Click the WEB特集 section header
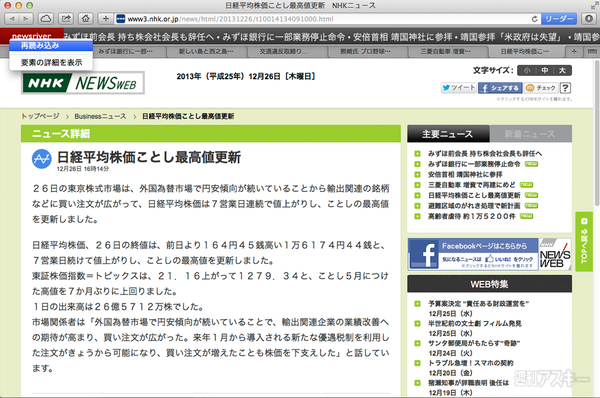This screenshot has height=398, width=600. point(490,284)
